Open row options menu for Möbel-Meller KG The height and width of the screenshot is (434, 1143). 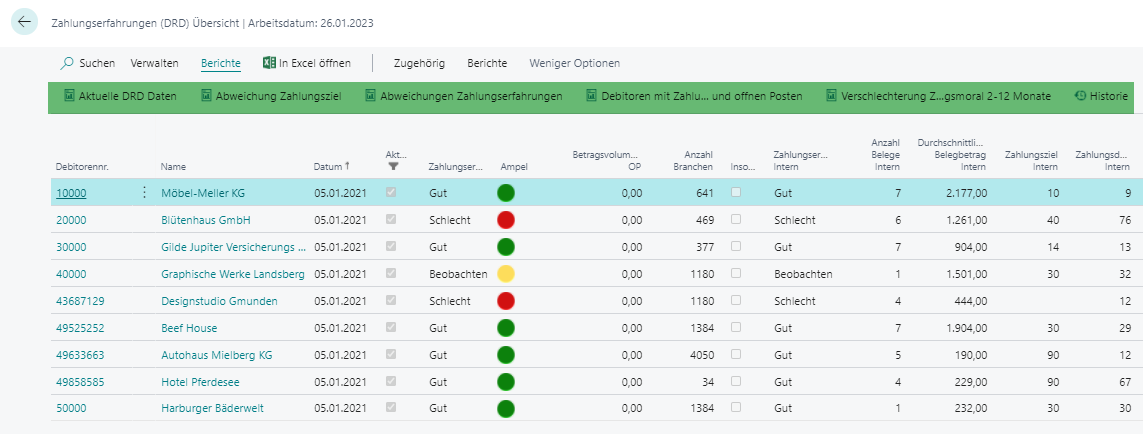point(143,192)
